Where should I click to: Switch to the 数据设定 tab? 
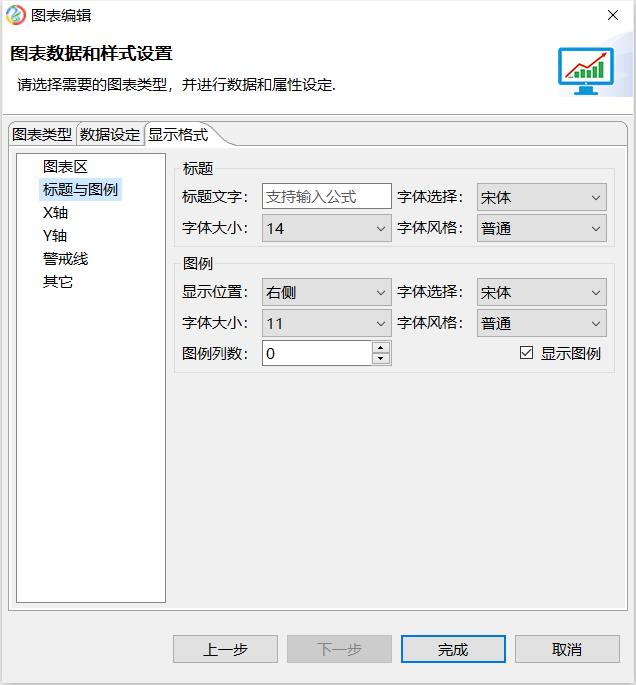point(110,135)
